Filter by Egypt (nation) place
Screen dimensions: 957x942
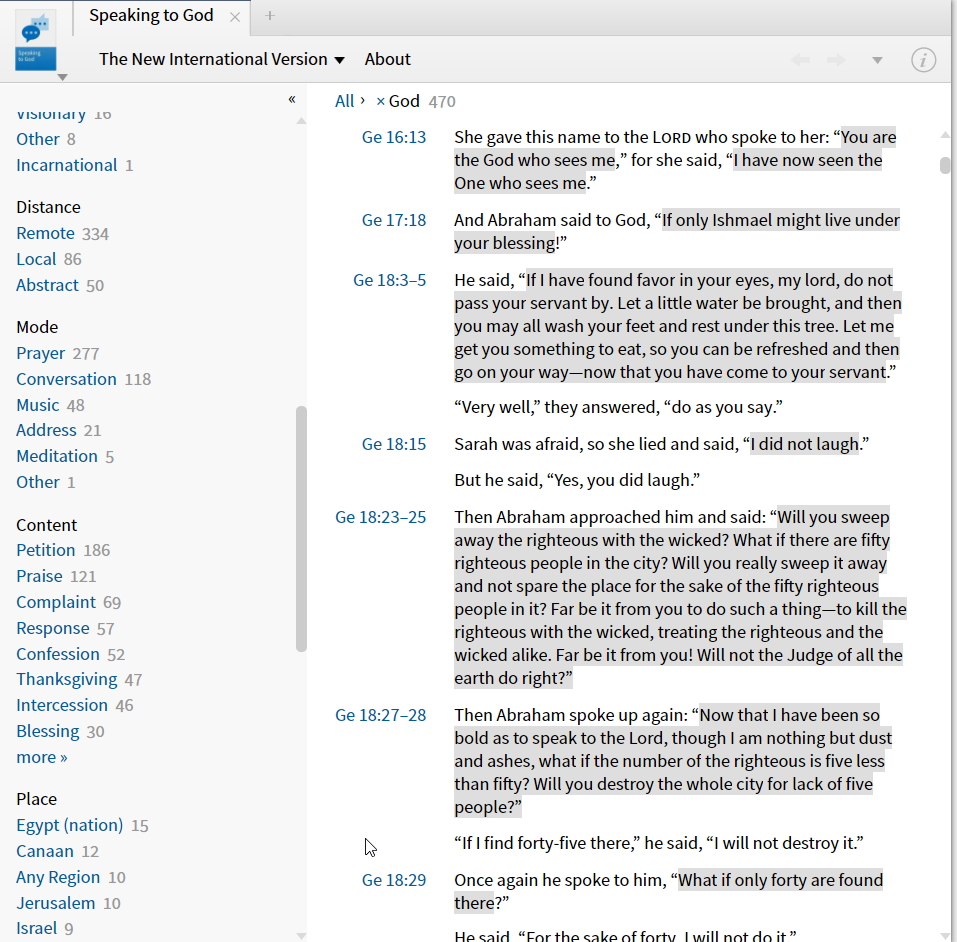(x=70, y=825)
